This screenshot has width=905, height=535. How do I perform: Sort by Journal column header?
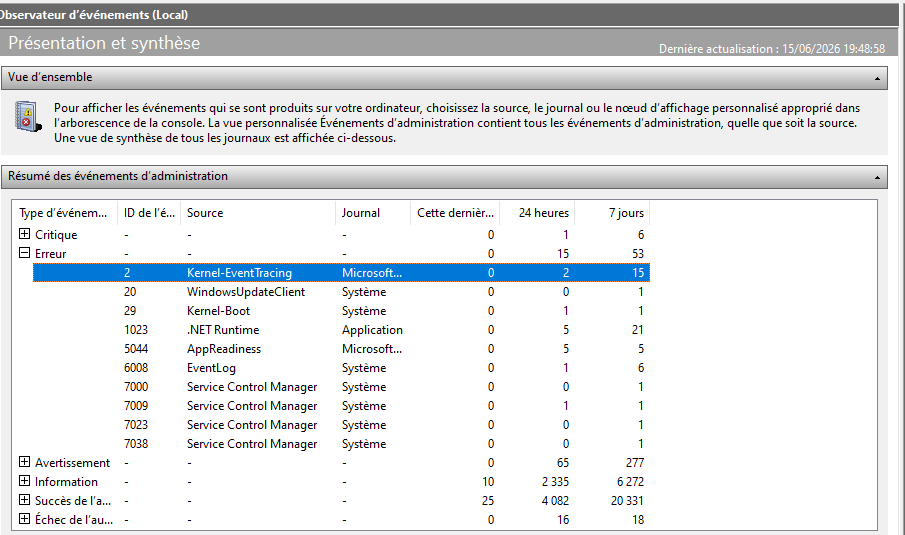(373, 213)
